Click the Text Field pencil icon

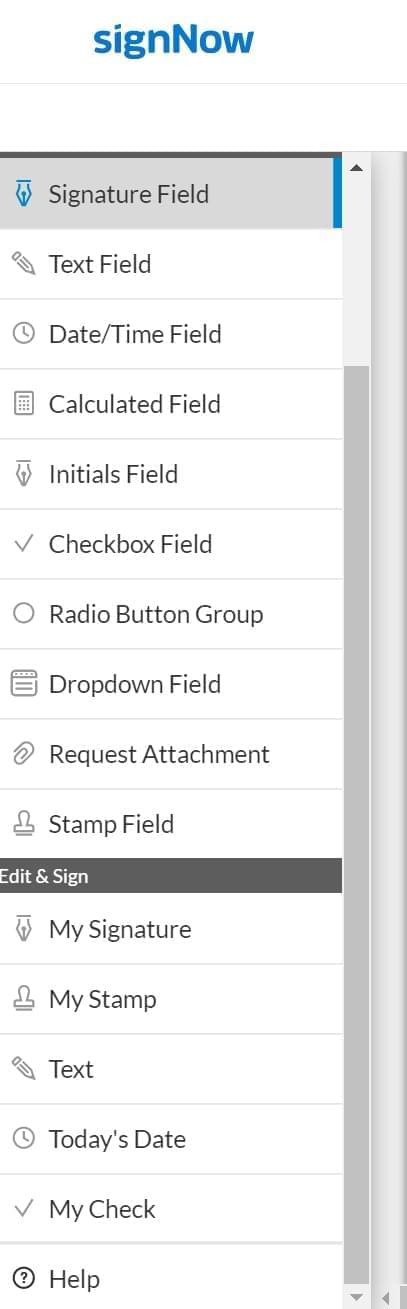23,264
